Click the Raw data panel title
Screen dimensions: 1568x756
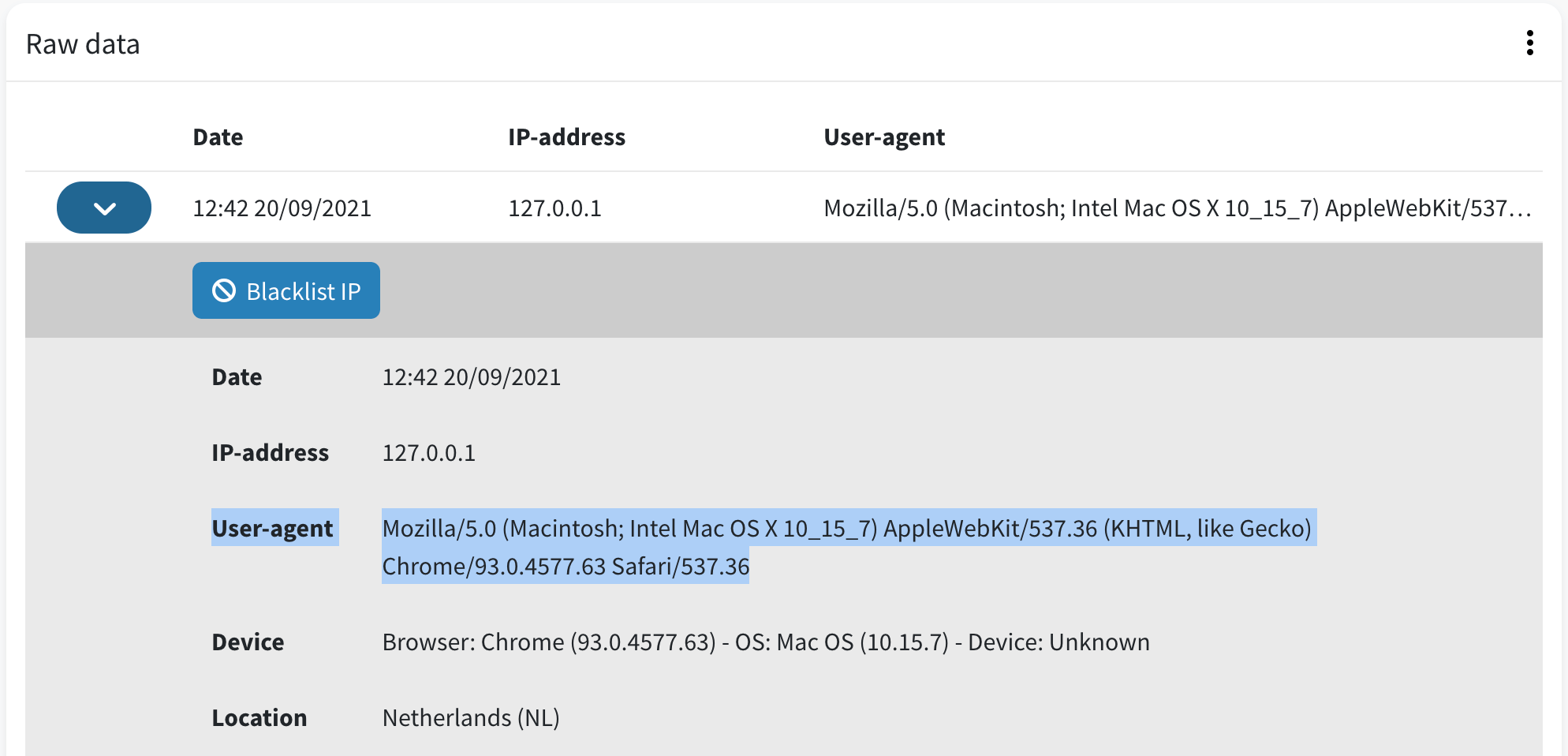[83, 44]
